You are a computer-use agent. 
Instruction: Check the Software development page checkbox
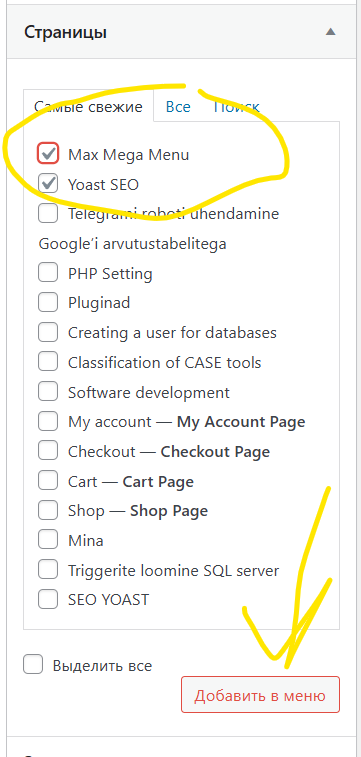[x=48, y=392]
